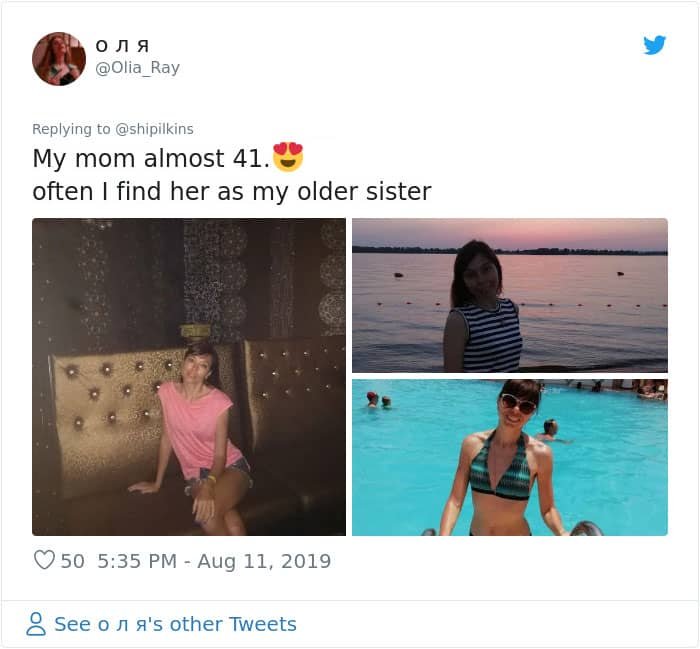The width and height of the screenshot is (700, 649).
Task: Click the 'Replying to' label
Action: click(x=71, y=129)
